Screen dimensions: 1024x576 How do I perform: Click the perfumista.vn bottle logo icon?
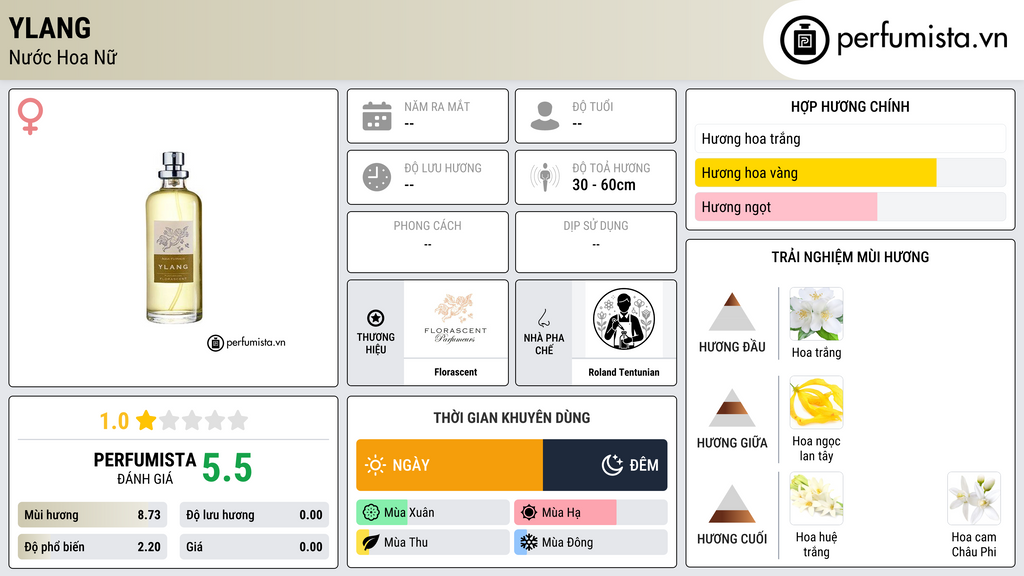804,40
